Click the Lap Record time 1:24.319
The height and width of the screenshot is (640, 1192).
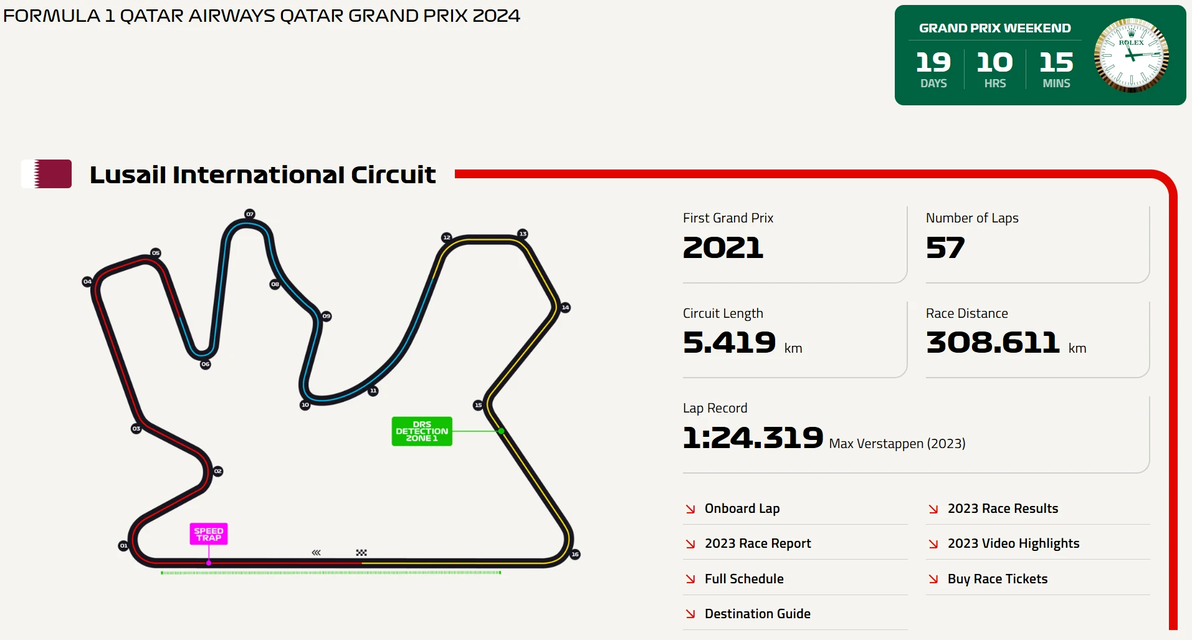(752, 438)
